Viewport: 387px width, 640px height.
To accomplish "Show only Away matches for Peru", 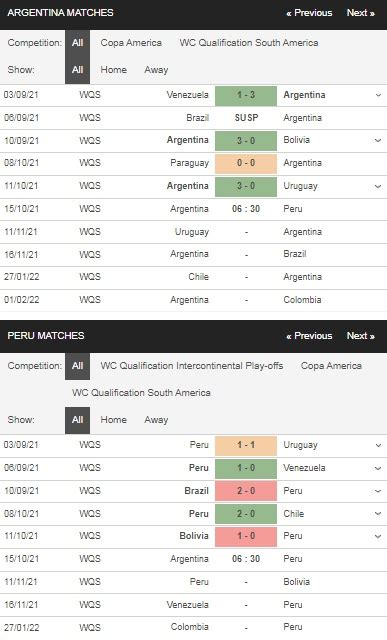I will coord(156,420).
